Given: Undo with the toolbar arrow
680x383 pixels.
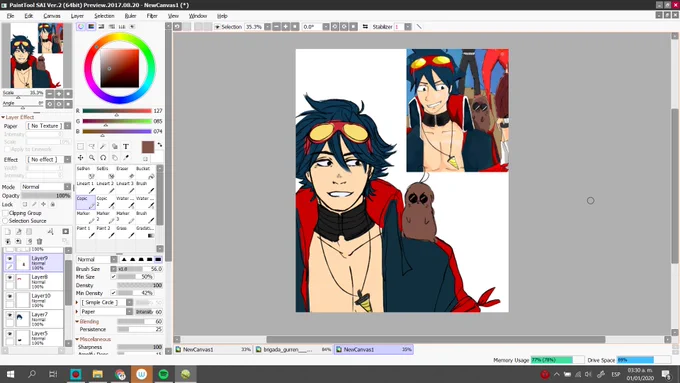Looking at the screenshot, I should (177, 26).
